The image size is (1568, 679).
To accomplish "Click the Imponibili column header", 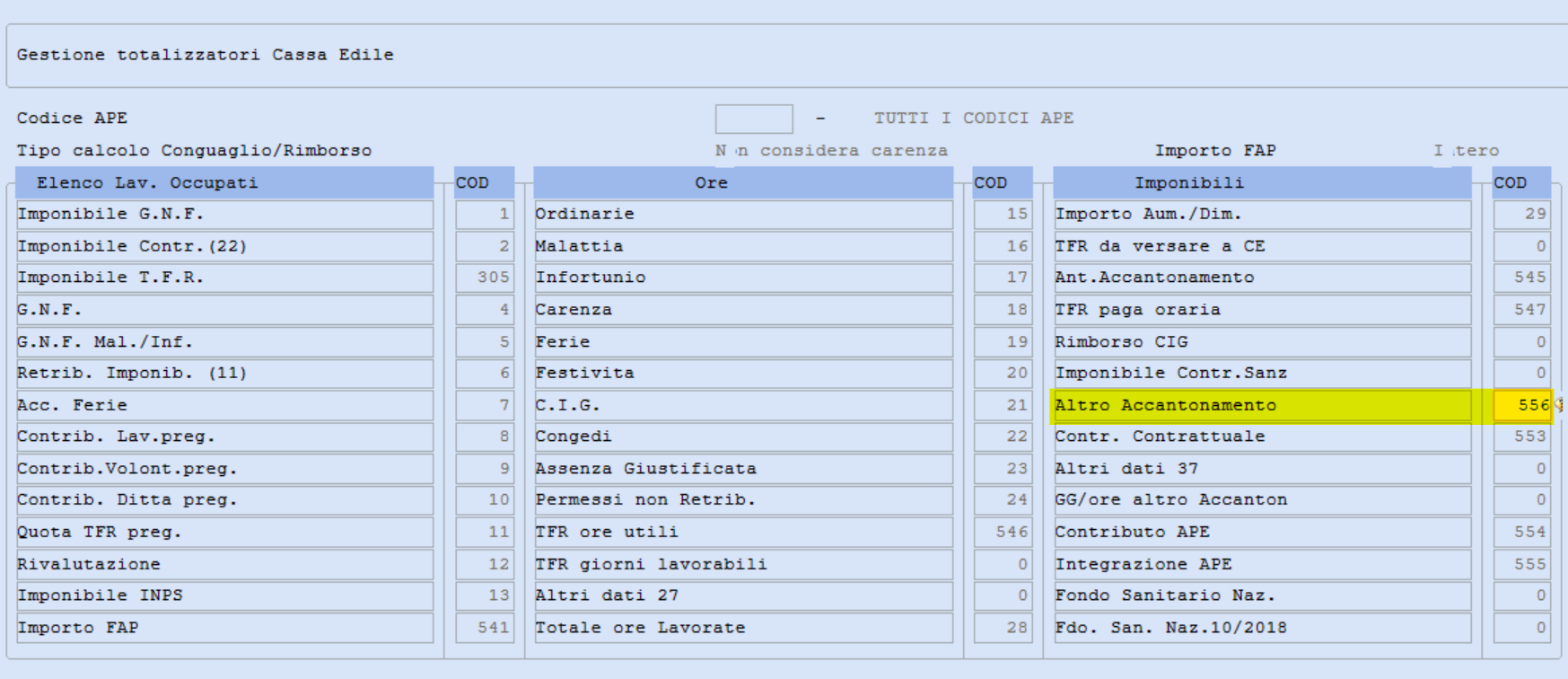I will point(1262,182).
